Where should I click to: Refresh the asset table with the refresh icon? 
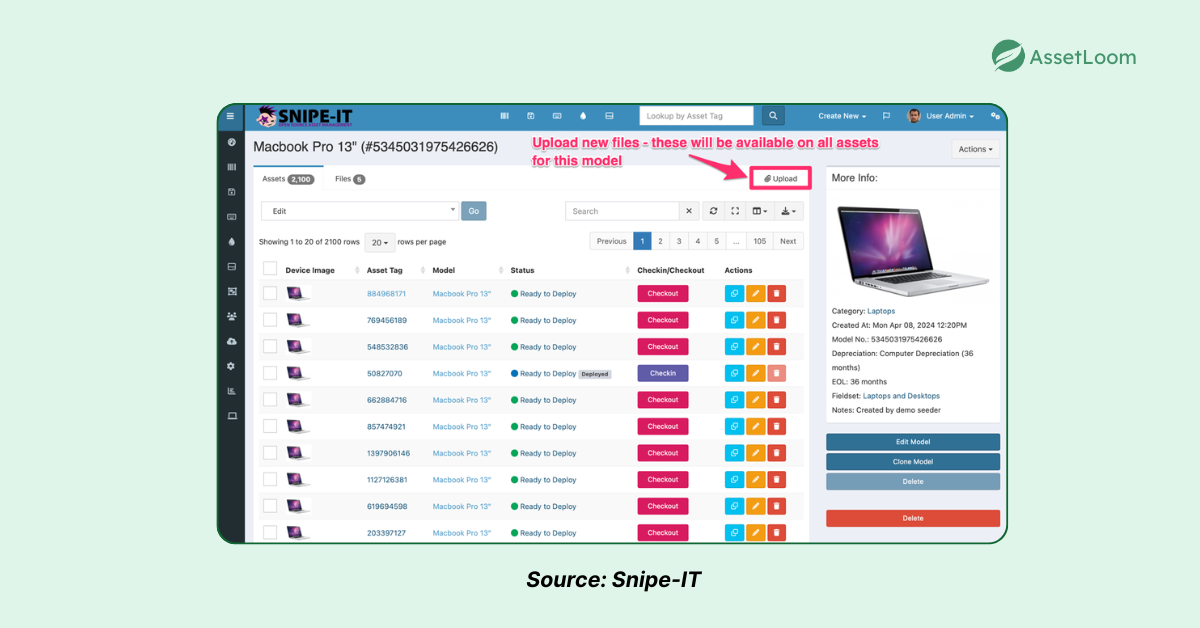click(712, 211)
